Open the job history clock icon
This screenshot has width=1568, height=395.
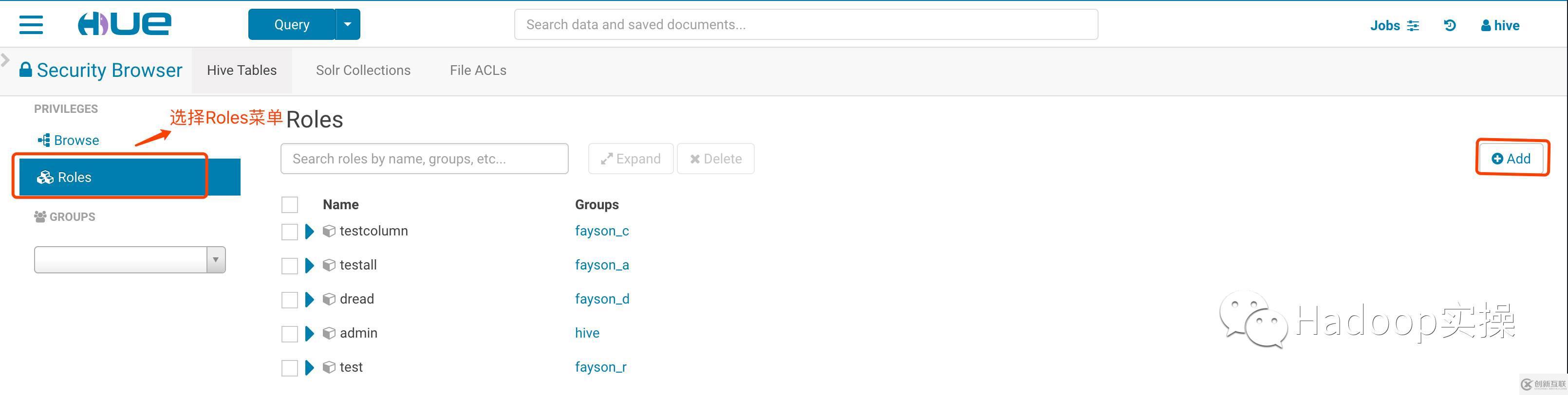[x=1450, y=25]
